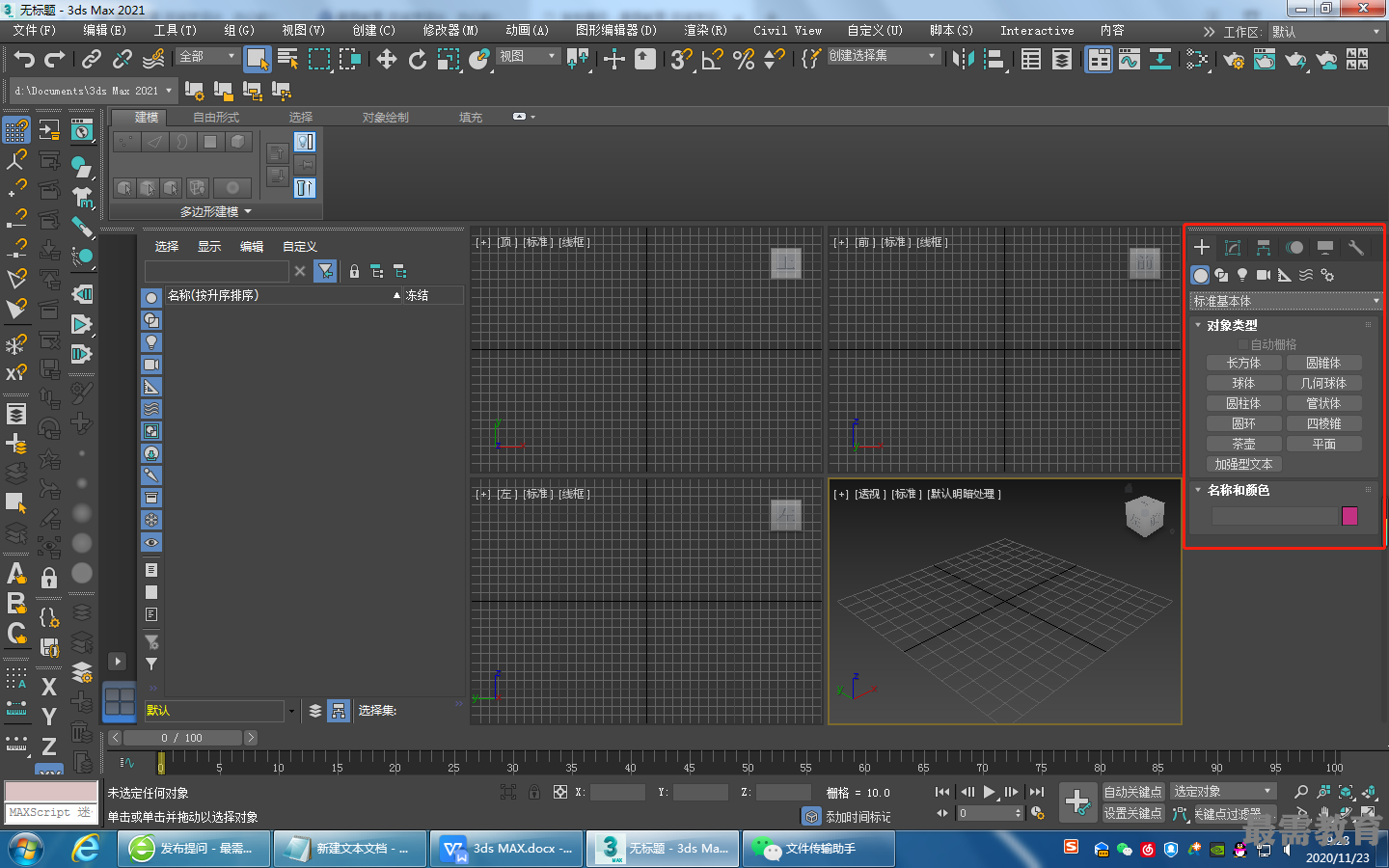Toggle the 自动关键点 button
This screenshot has height=868, width=1389.
1132,792
